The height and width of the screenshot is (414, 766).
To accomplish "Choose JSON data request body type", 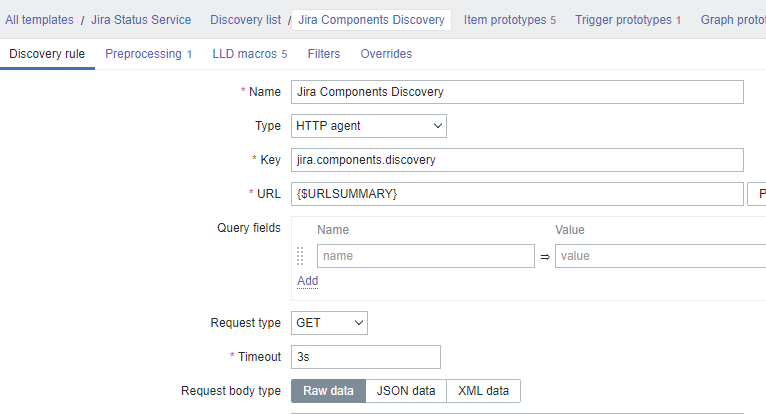I will (406, 391).
